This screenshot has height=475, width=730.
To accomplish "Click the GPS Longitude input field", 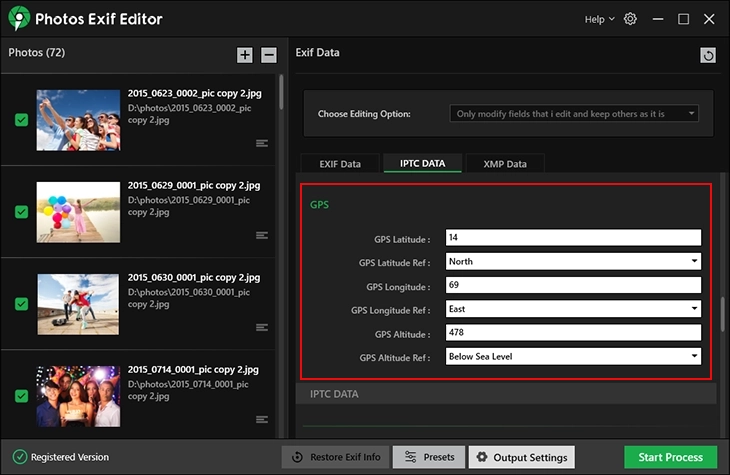I will (574, 286).
